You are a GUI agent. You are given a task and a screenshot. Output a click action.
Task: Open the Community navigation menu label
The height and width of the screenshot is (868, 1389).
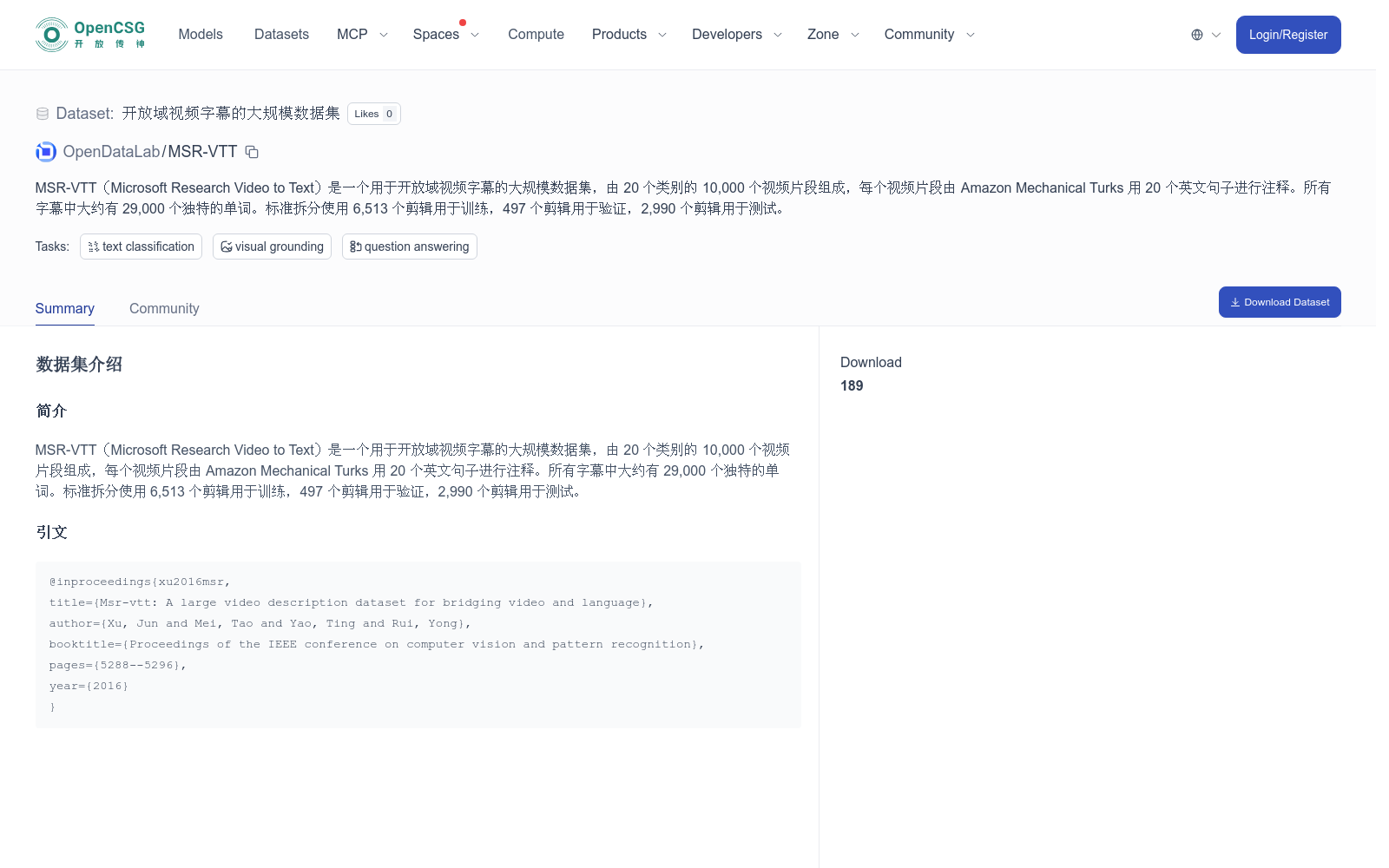pyautogui.click(x=919, y=35)
